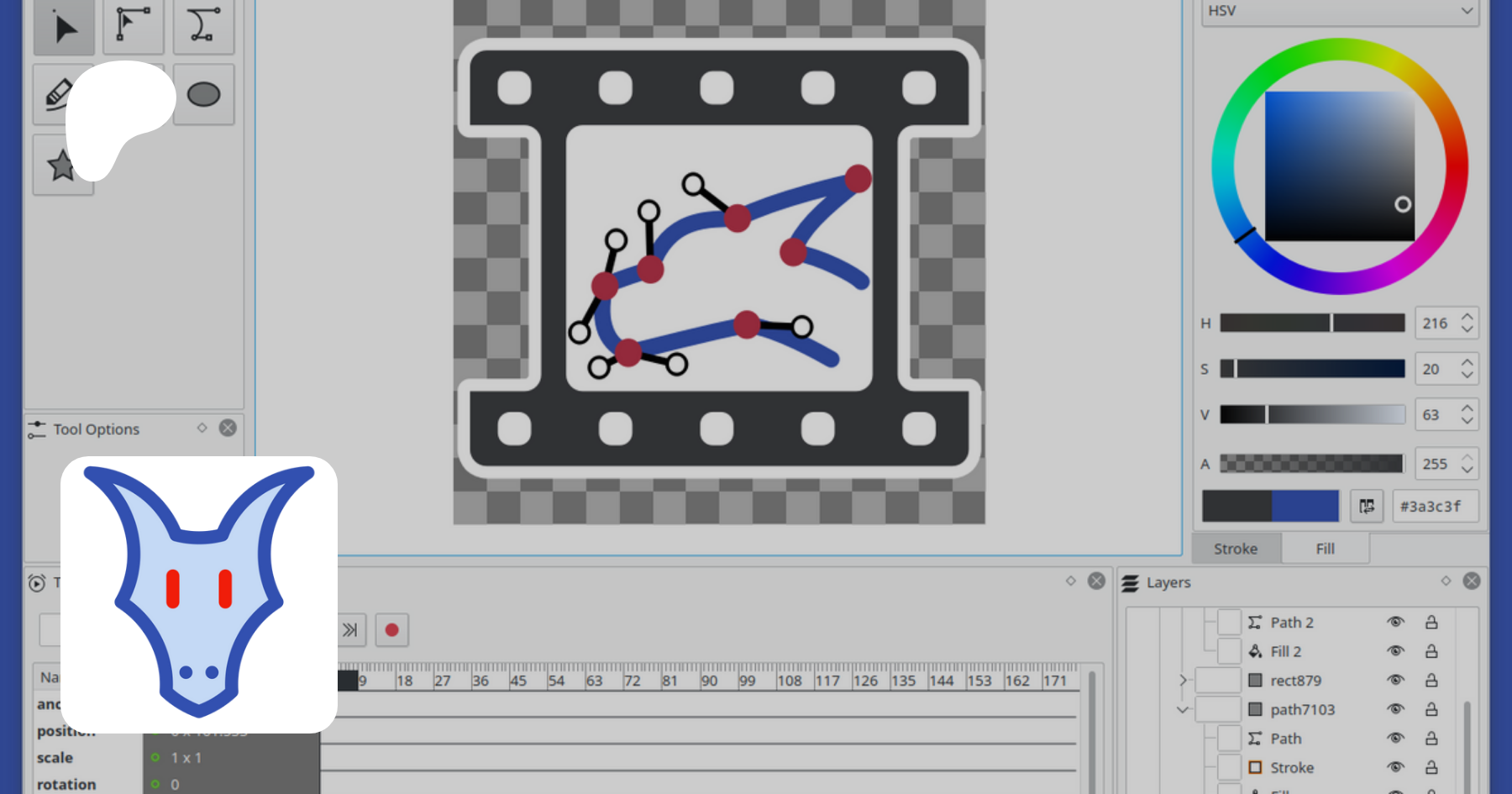
Task: Open the HSV color model dropdown
Action: click(1340, 11)
